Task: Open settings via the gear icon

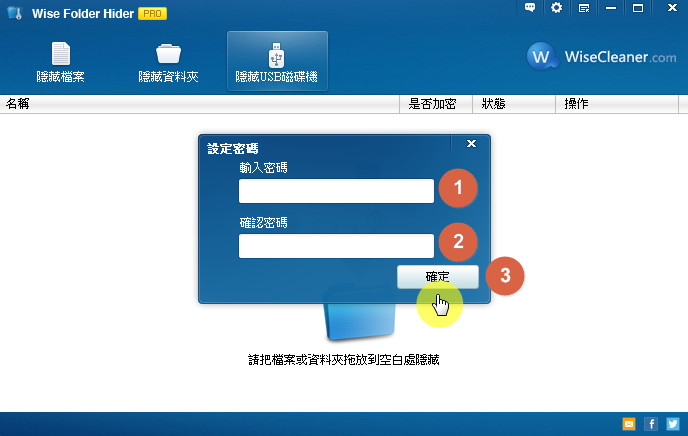Action: 556,8
